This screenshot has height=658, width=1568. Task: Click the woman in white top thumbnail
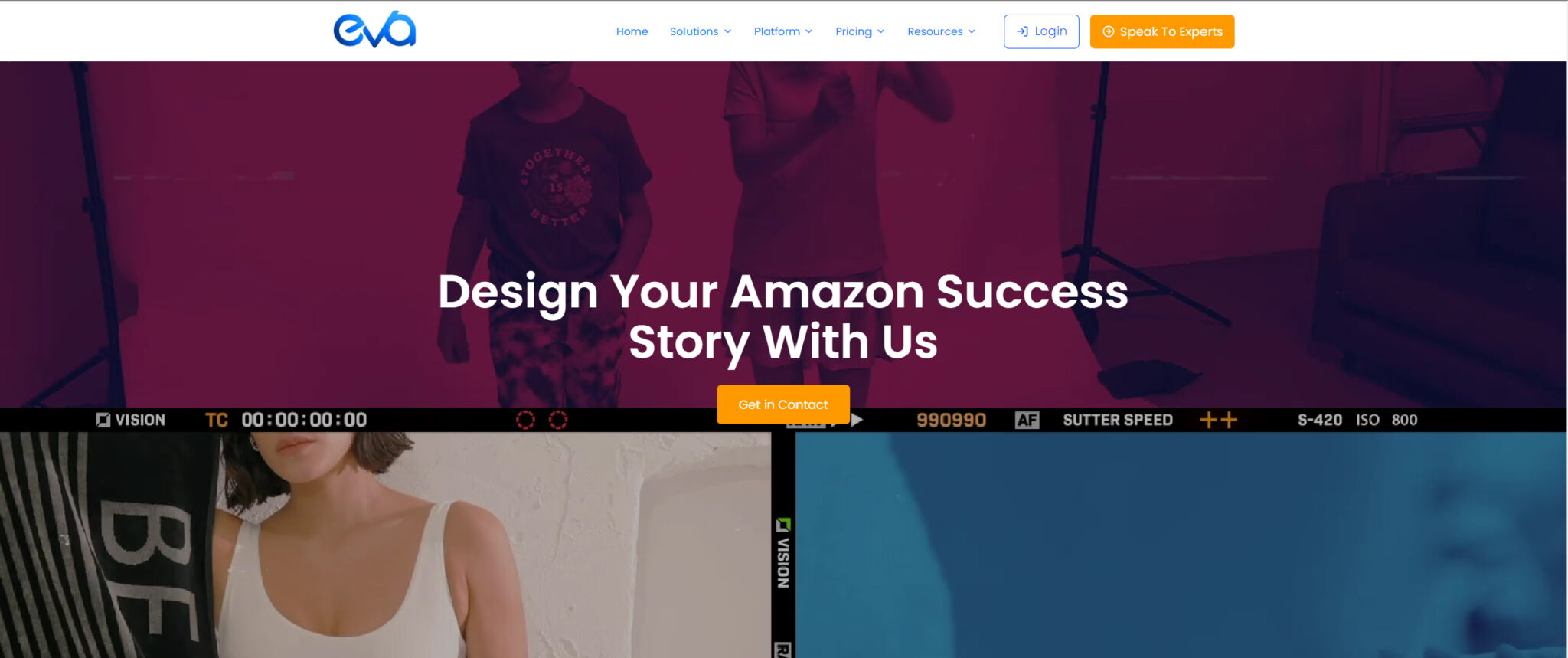[x=385, y=545]
